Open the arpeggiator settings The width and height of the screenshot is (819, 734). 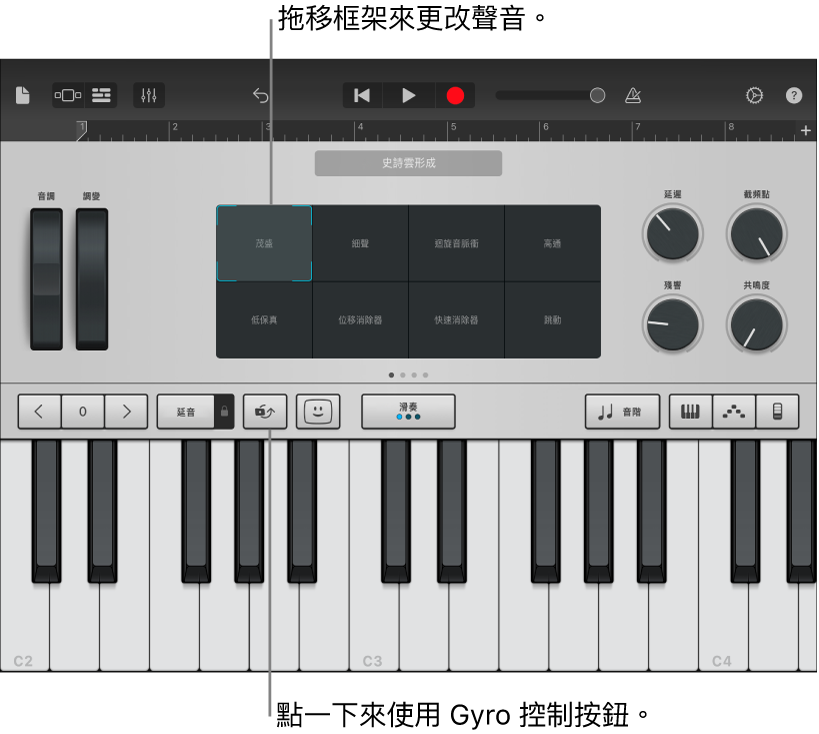[734, 412]
